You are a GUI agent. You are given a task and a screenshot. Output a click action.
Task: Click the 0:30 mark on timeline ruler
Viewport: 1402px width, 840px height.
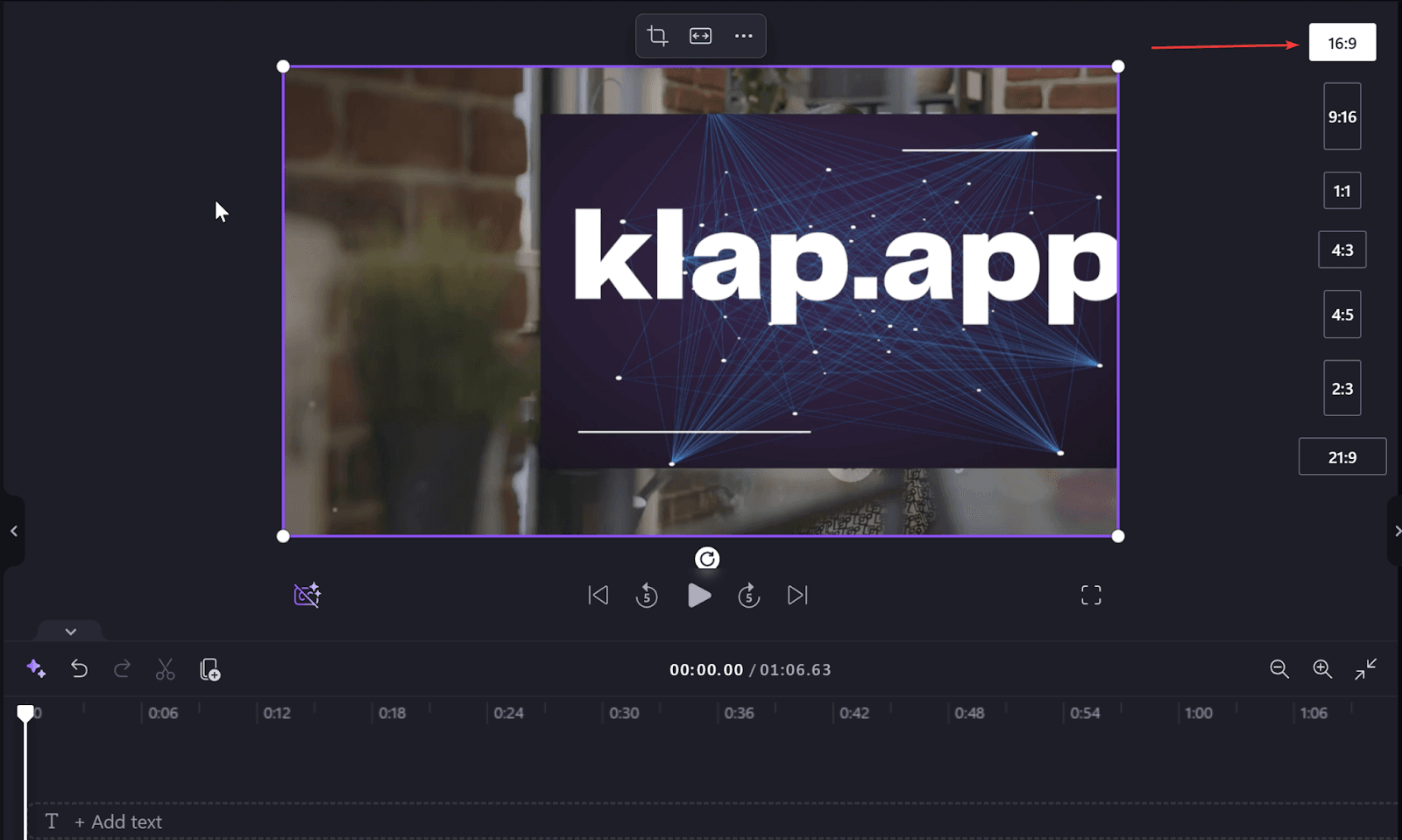624,713
